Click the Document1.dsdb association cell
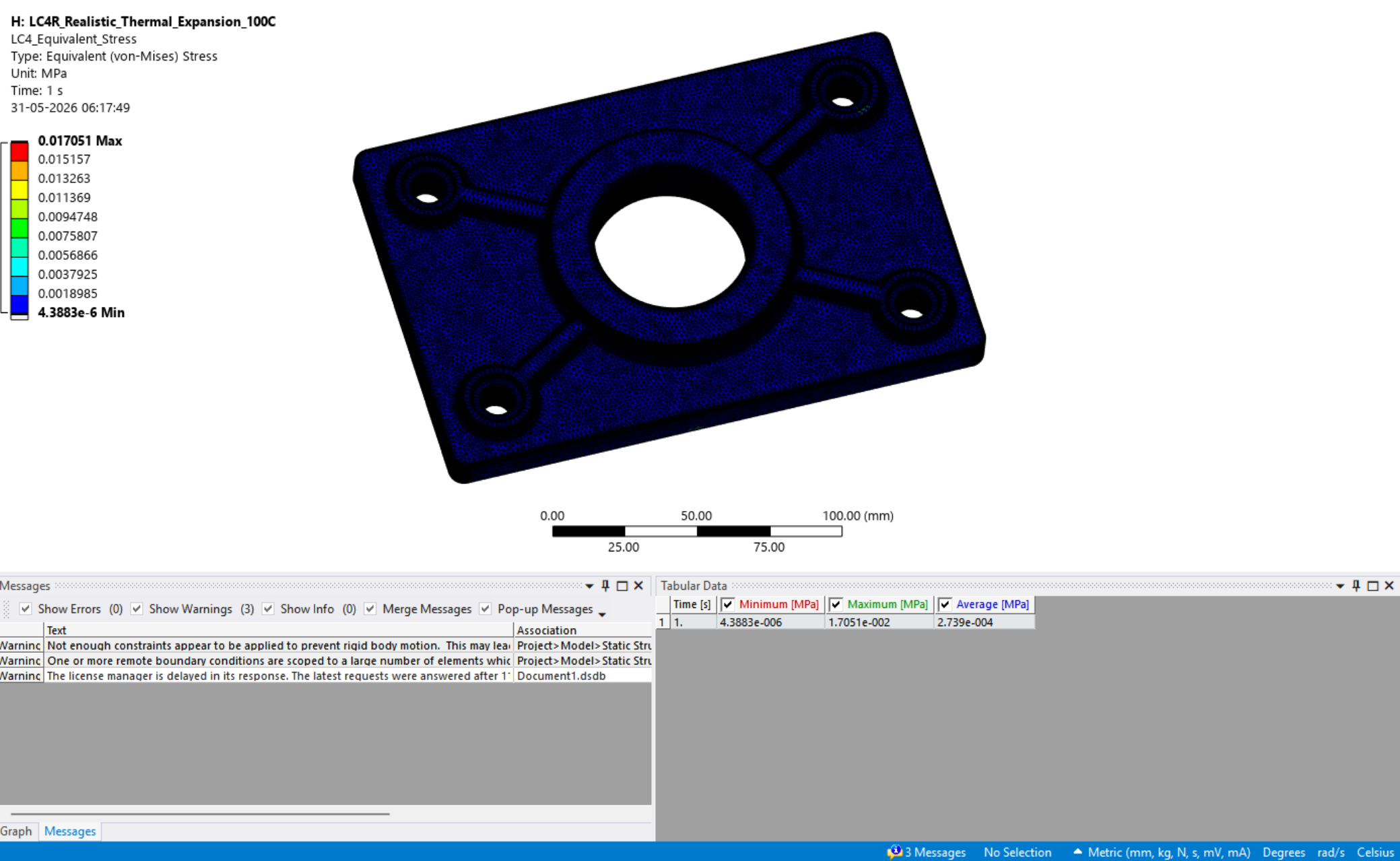Image resolution: width=1400 pixels, height=861 pixels. pos(582,676)
